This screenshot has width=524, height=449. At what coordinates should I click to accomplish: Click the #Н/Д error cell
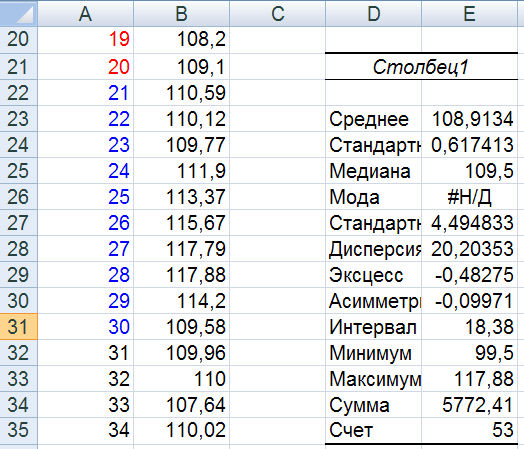[470, 197]
